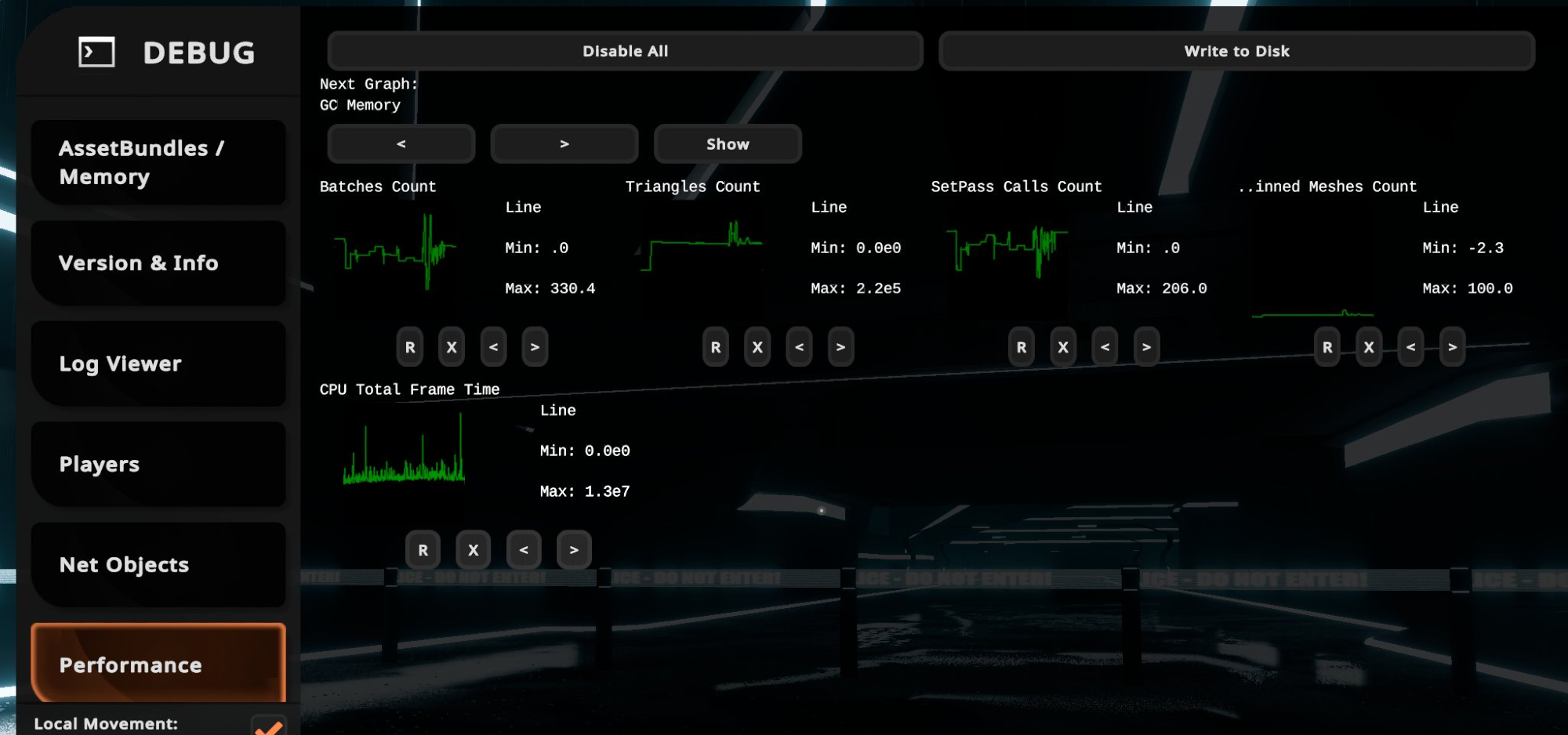Close the CPU Total Frame Time graph
1568x735 pixels.
474,550
